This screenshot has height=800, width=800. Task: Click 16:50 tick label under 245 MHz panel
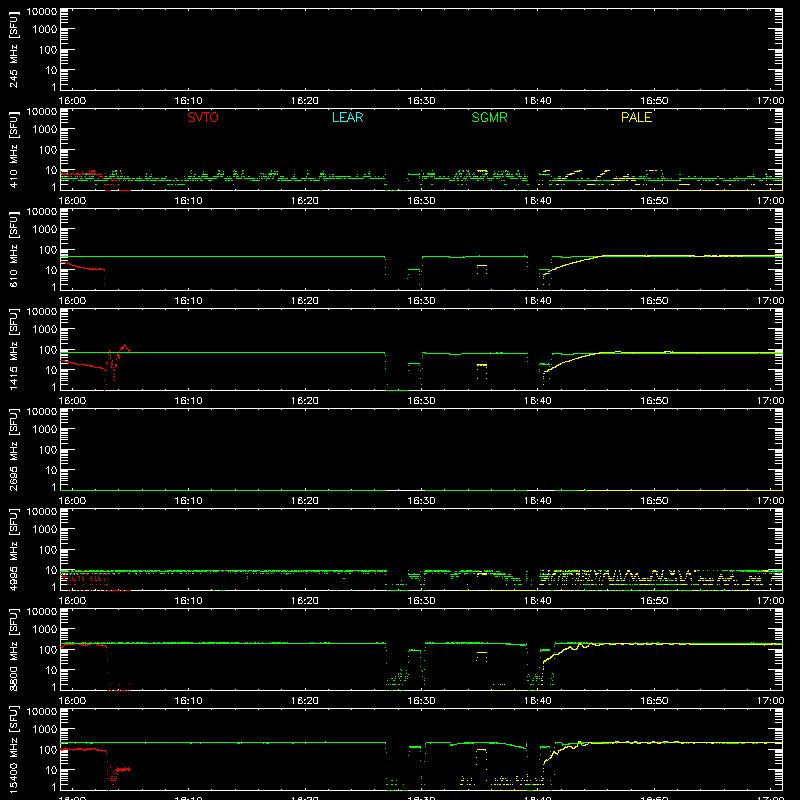point(654,101)
